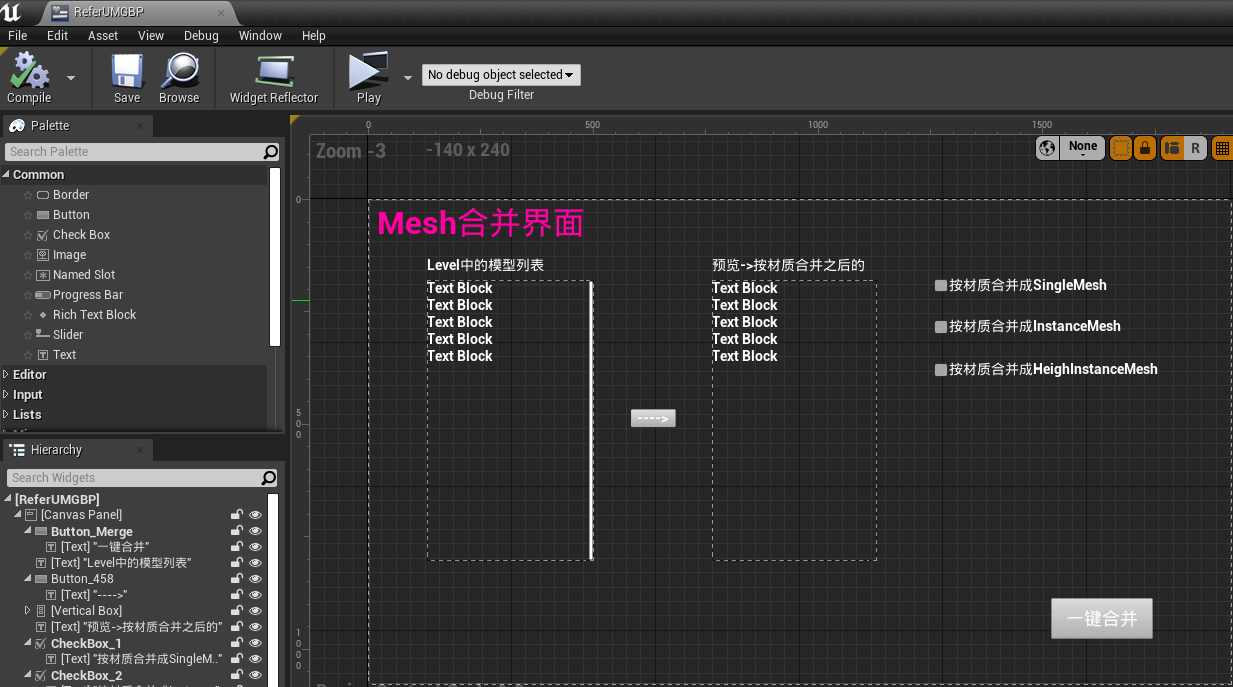Check the 按材质合并成SingleMesh checkbox
This screenshot has height=687, width=1233.
pyautogui.click(x=940, y=285)
